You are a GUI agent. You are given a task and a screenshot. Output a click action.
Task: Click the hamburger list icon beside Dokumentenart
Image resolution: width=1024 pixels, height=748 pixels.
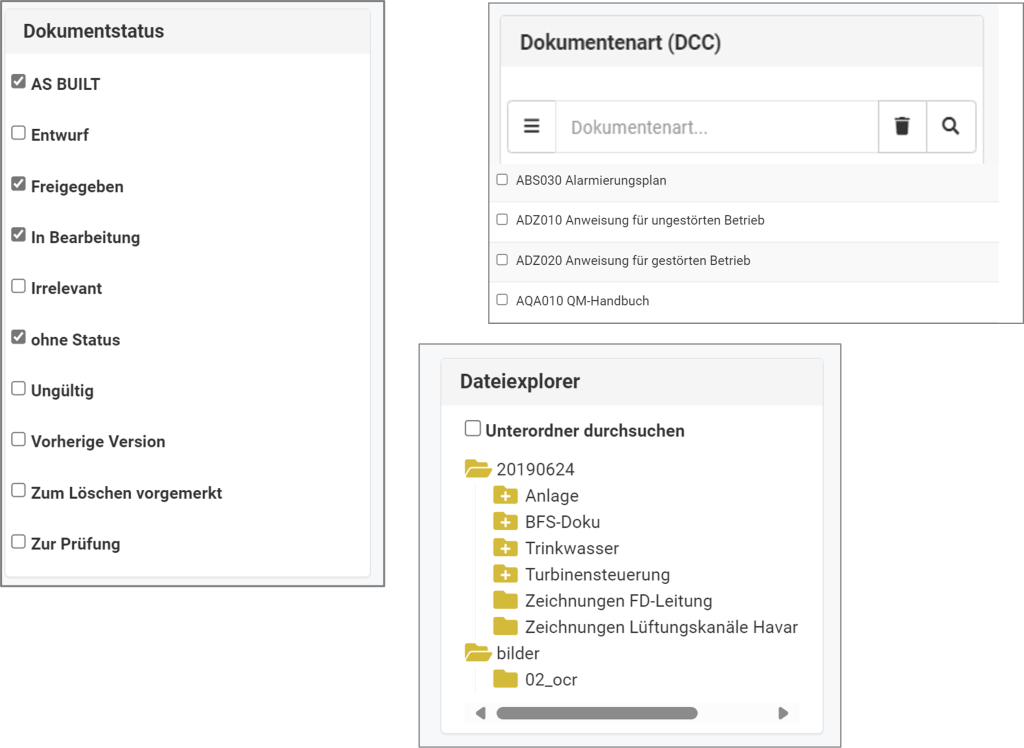click(532, 127)
